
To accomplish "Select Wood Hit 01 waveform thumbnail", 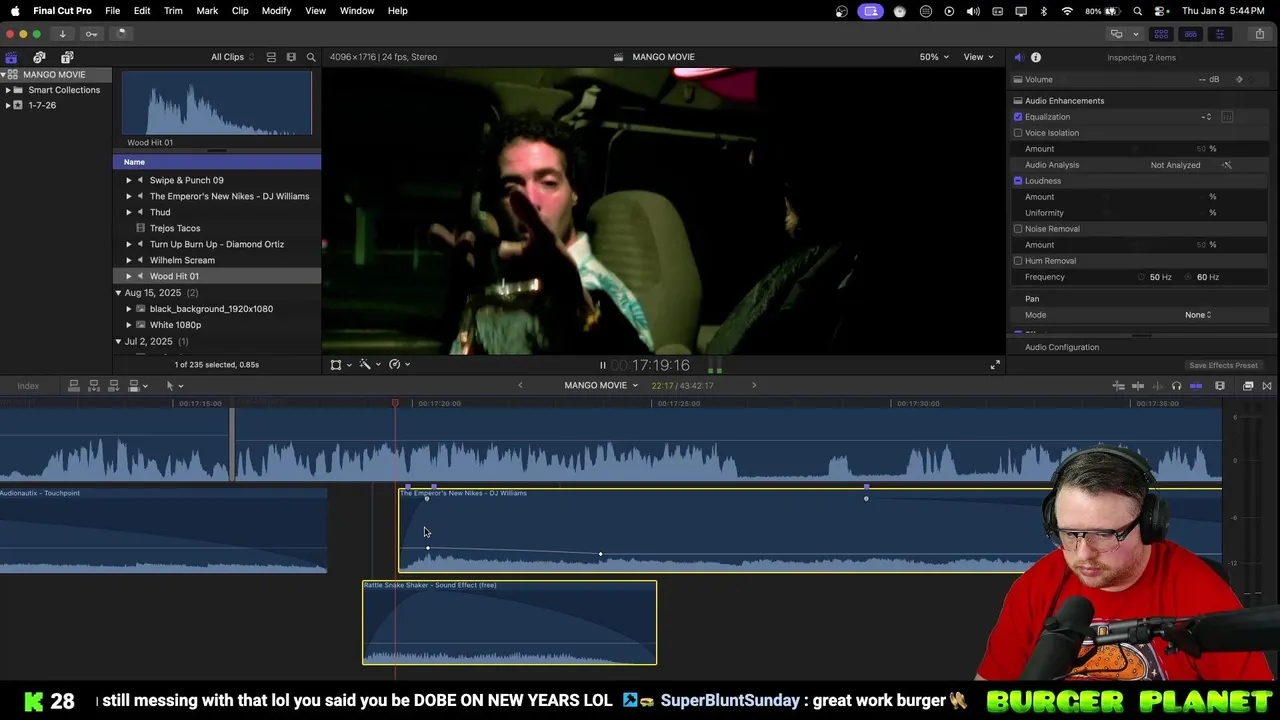I will (x=217, y=103).
